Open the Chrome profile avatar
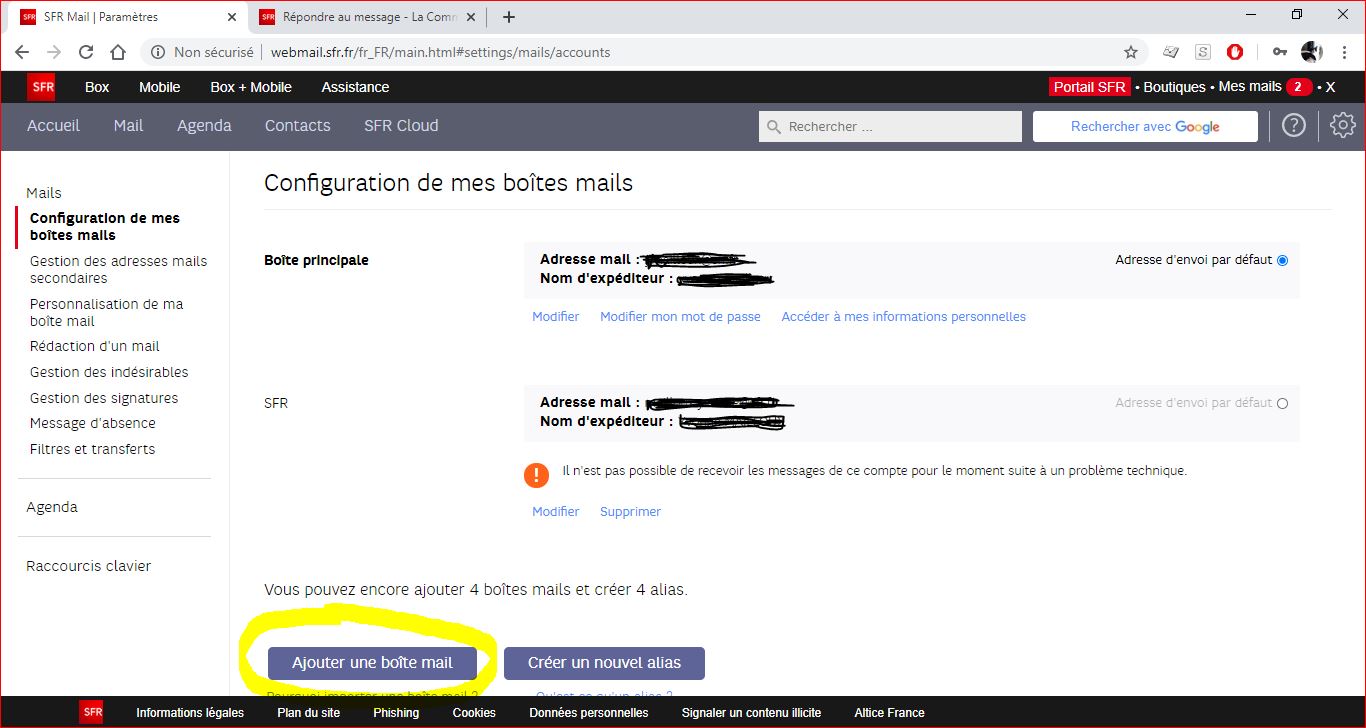 coord(1312,52)
